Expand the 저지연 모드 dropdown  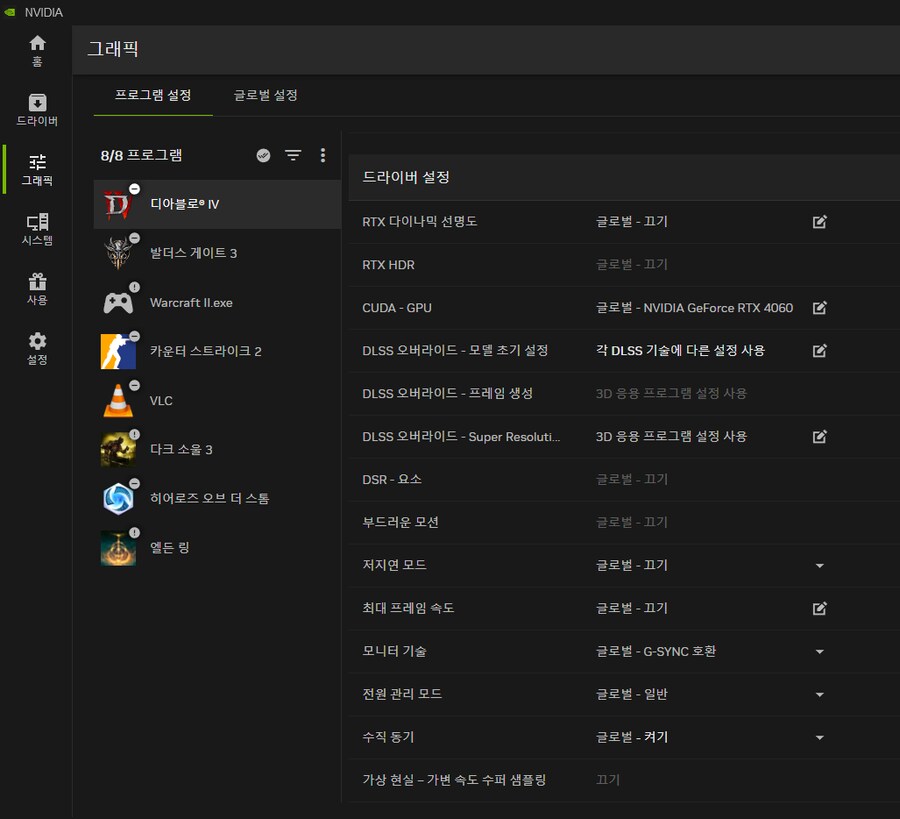point(820,565)
